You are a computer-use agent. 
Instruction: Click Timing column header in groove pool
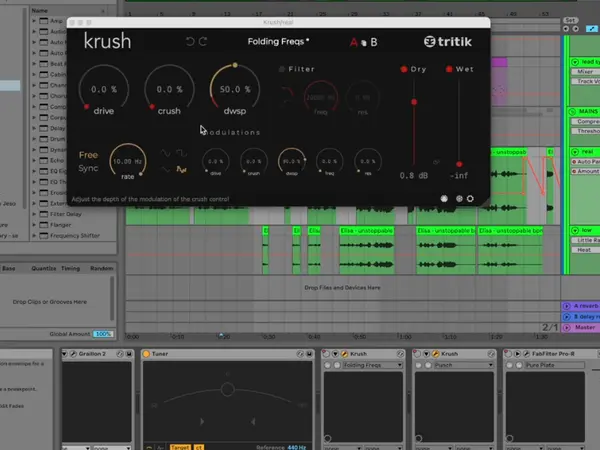[70, 268]
